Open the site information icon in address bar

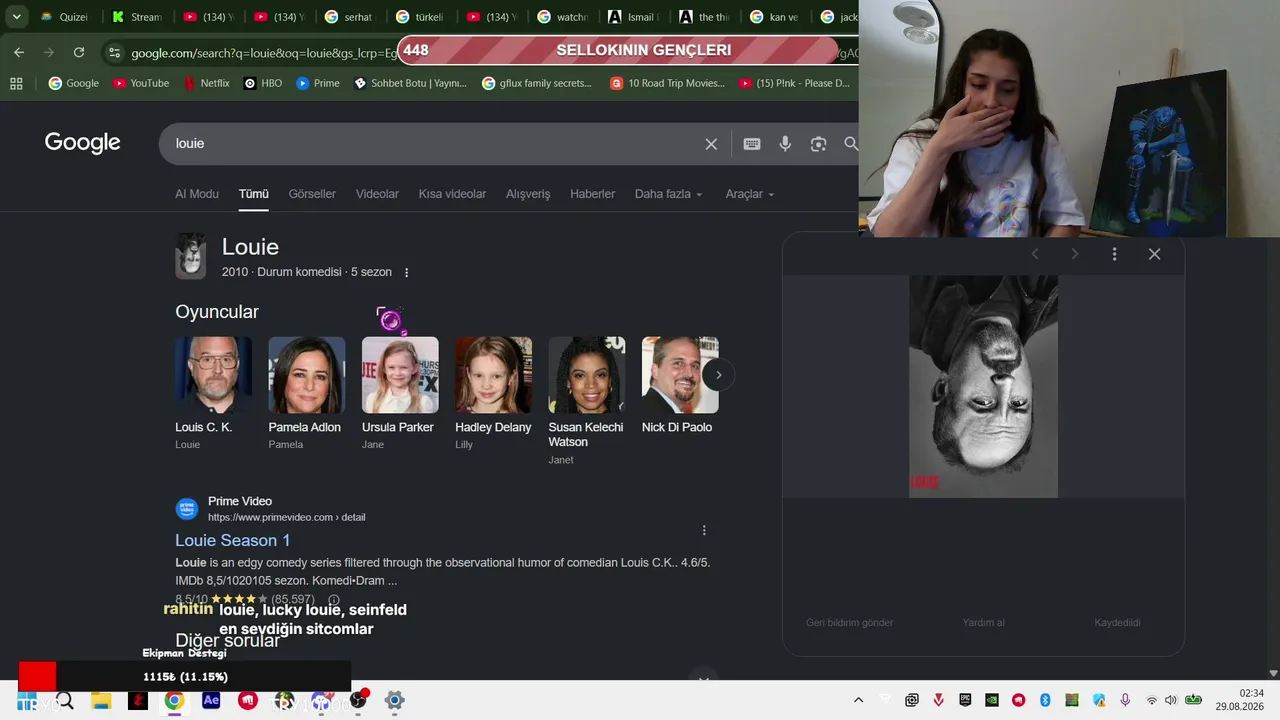[114, 52]
